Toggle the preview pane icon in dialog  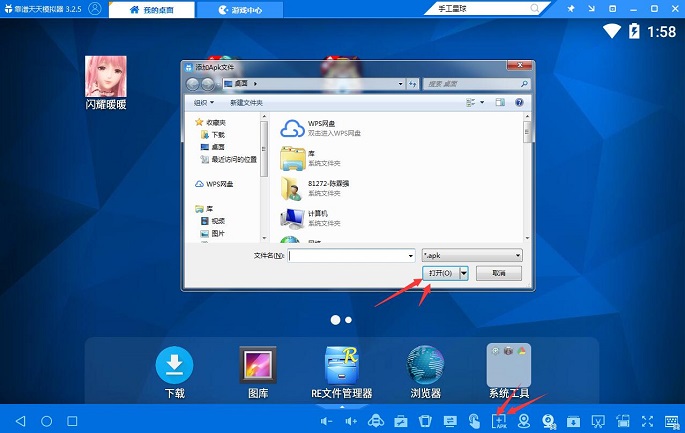coord(500,102)
